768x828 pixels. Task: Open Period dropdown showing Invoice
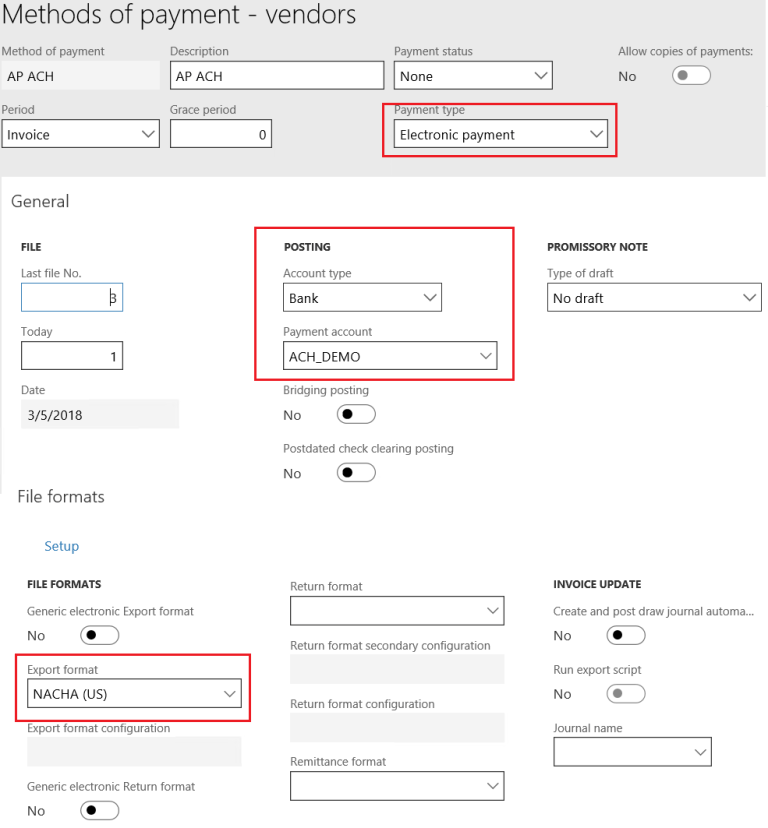tap(80, 134)
